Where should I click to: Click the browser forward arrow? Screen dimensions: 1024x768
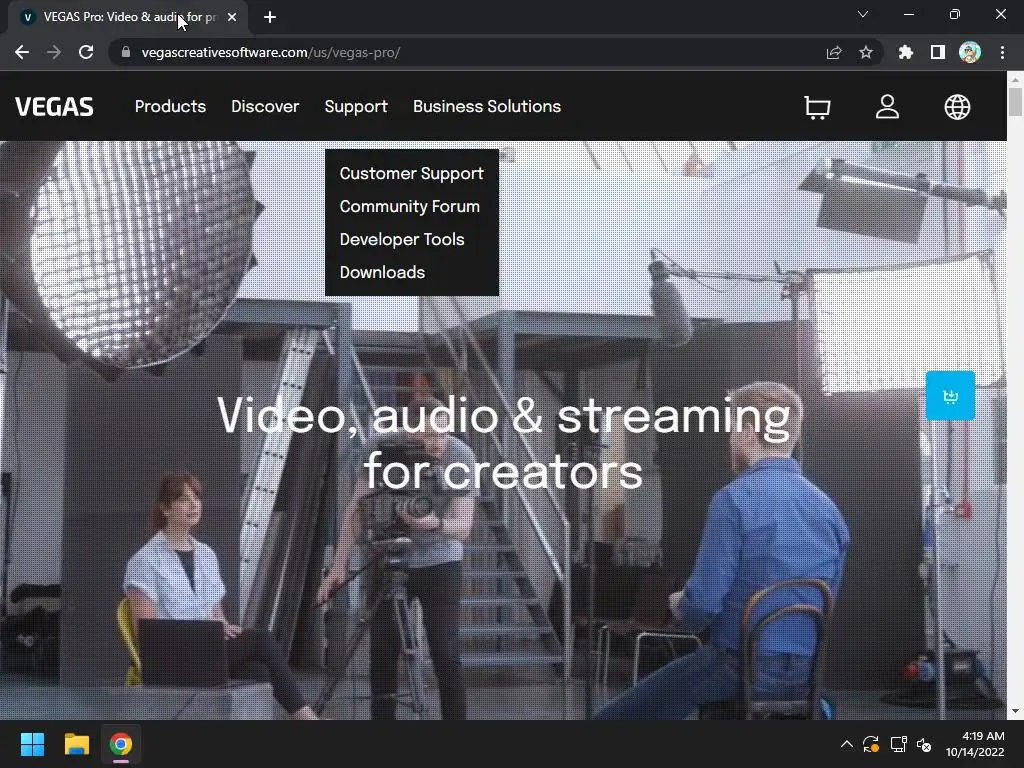(x=54, y=52)
